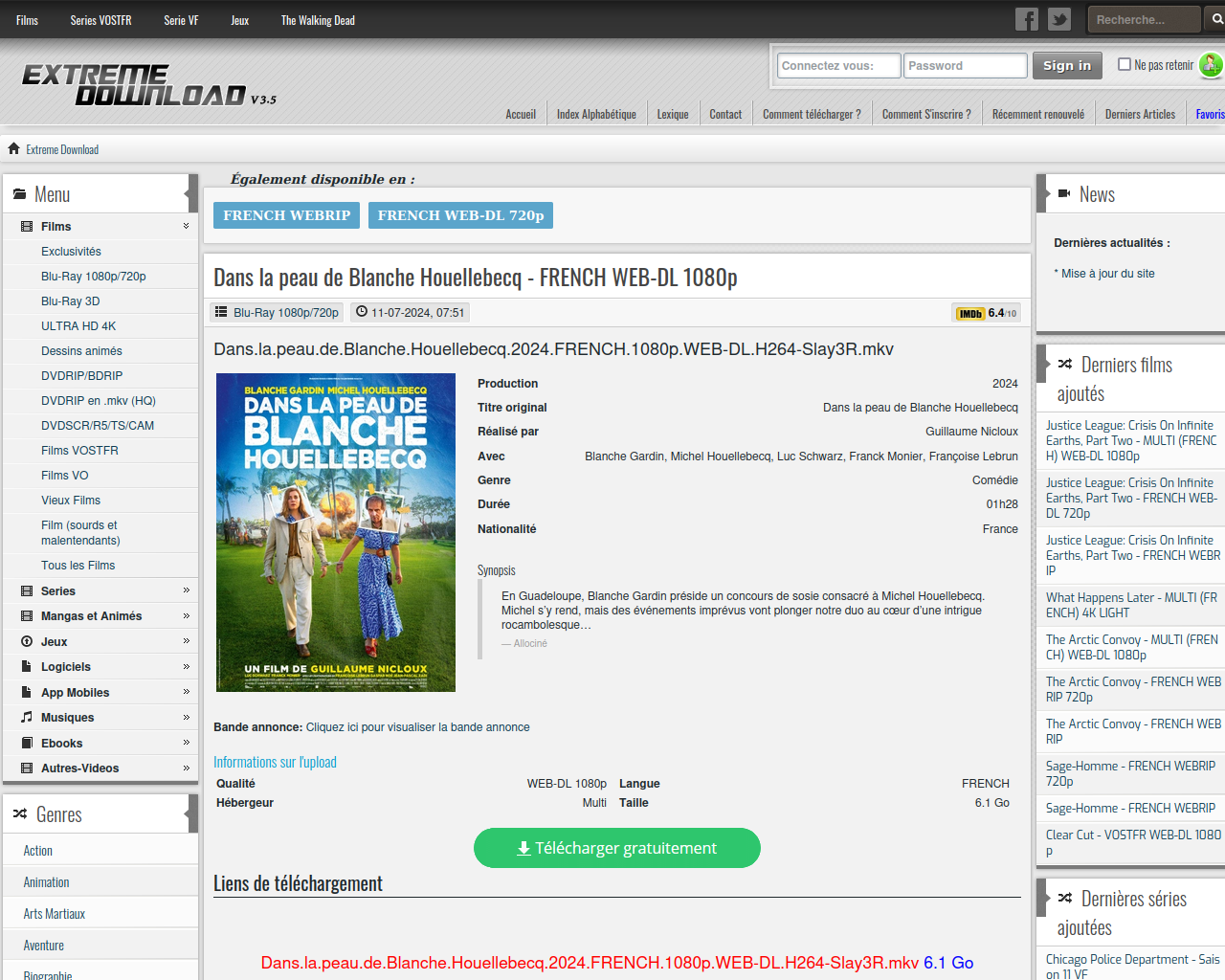Click the home icon in breadcrumb
Image resolution: width=1225 pixels, height=980 pixels.
(13, 148)
